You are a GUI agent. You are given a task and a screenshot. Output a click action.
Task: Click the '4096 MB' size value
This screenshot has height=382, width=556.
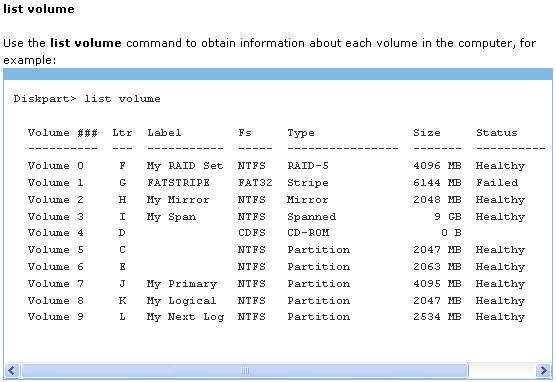pos(437,166)
